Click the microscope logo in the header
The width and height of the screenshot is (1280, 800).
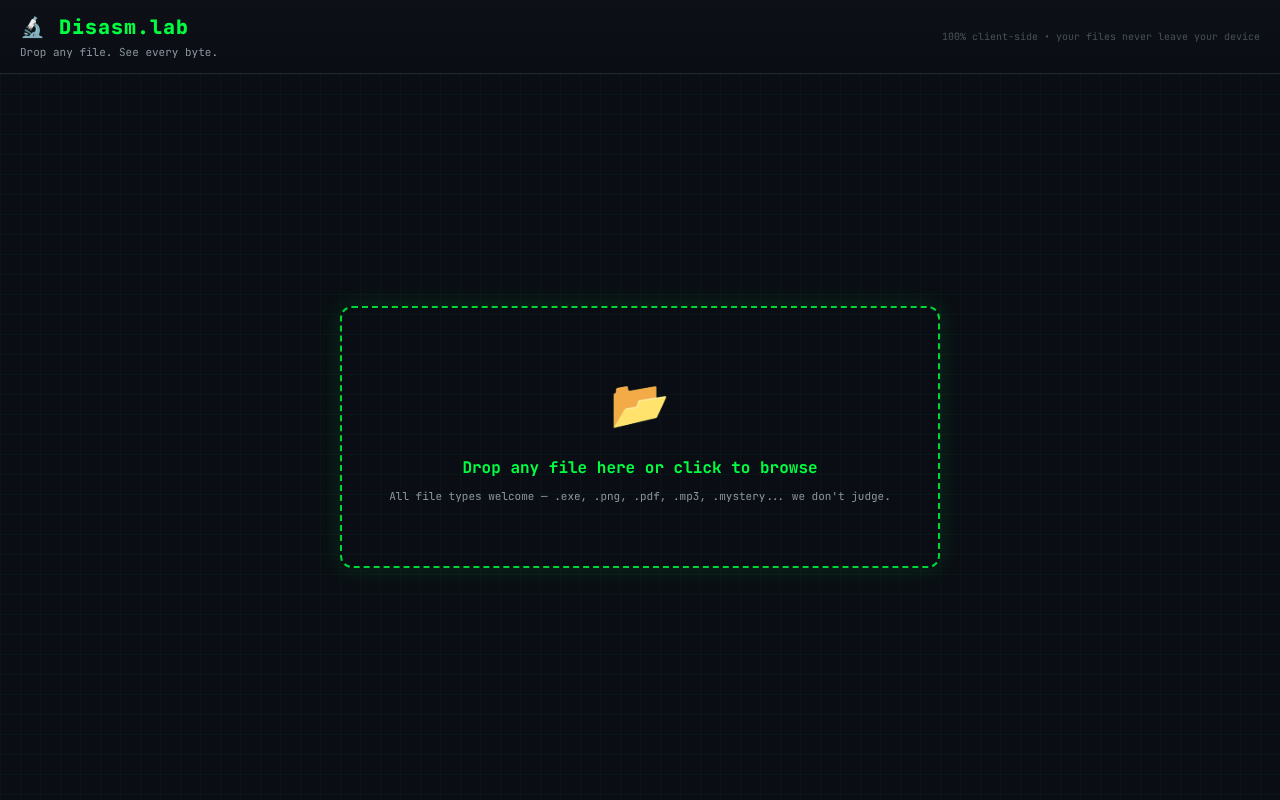click(32, 26)
